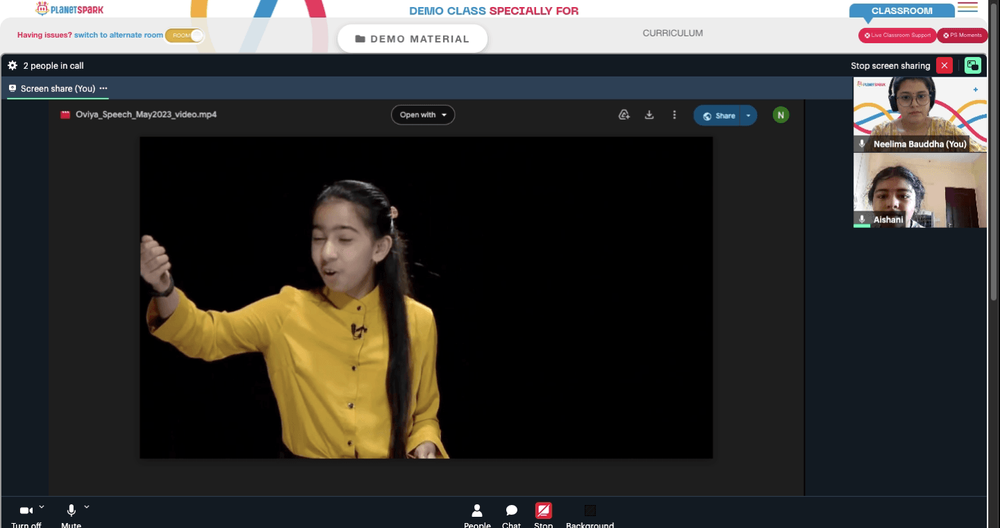Open the People panel icon

pyautogui.click(x=476, y=511)
